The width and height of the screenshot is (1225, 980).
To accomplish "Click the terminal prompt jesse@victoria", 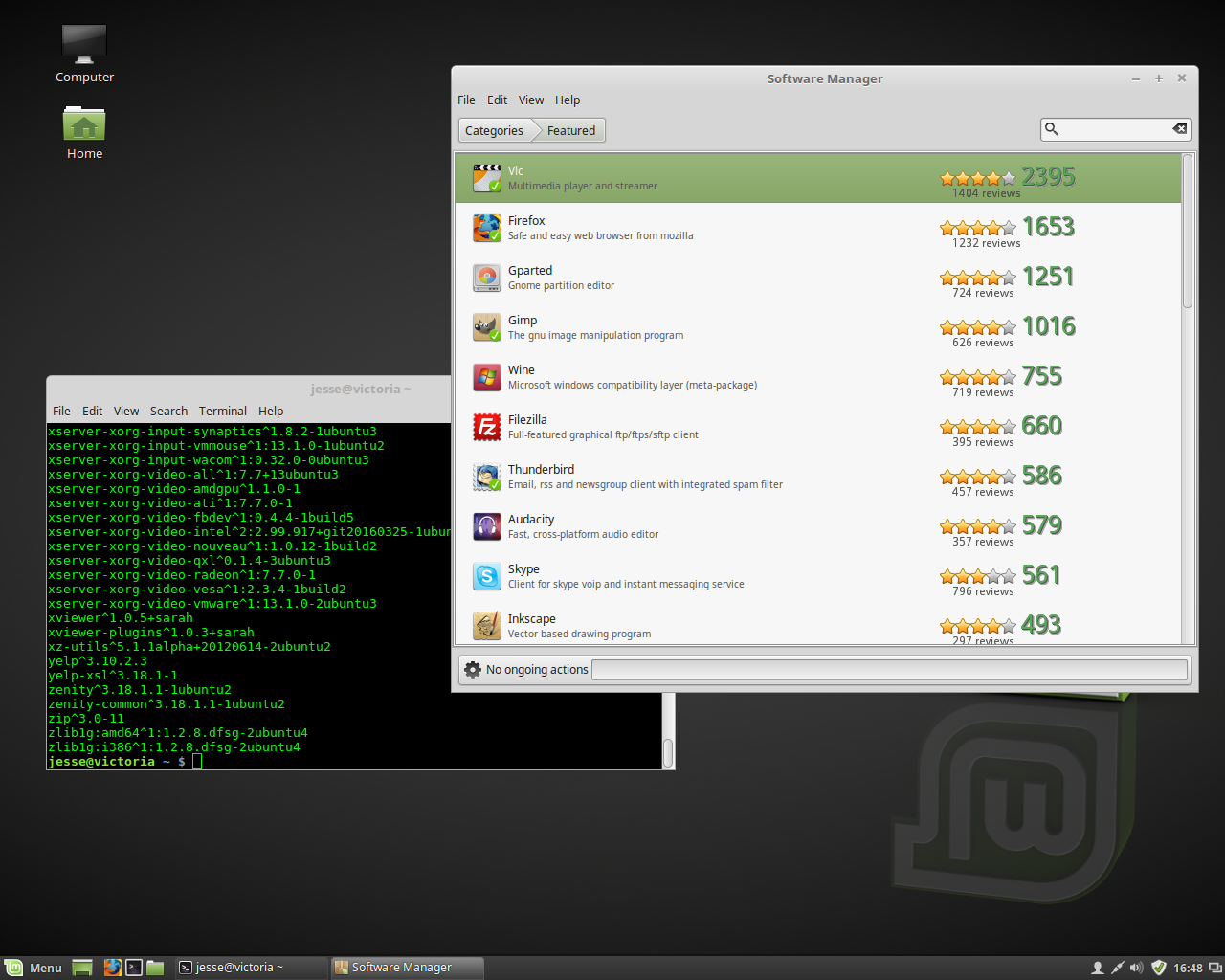I will 101,761.
